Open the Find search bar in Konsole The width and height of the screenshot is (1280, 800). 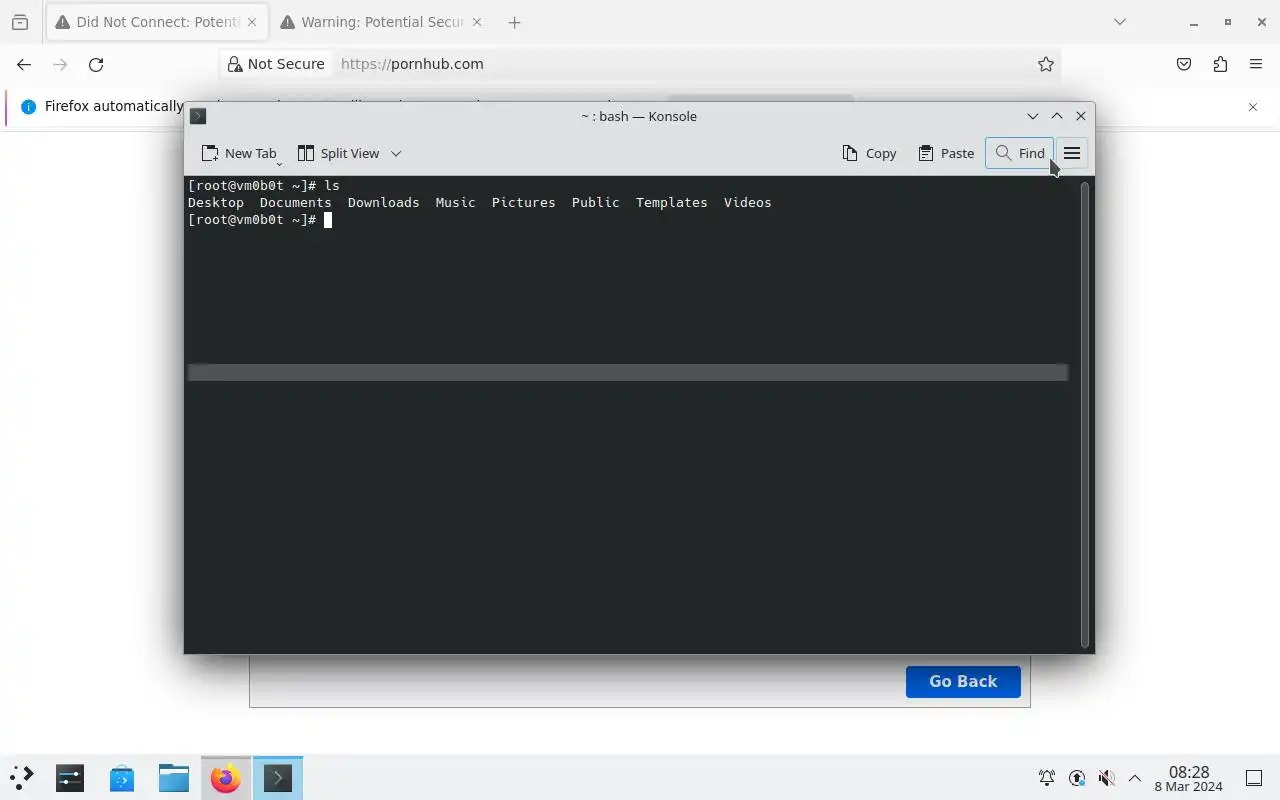coord(1019,153)
